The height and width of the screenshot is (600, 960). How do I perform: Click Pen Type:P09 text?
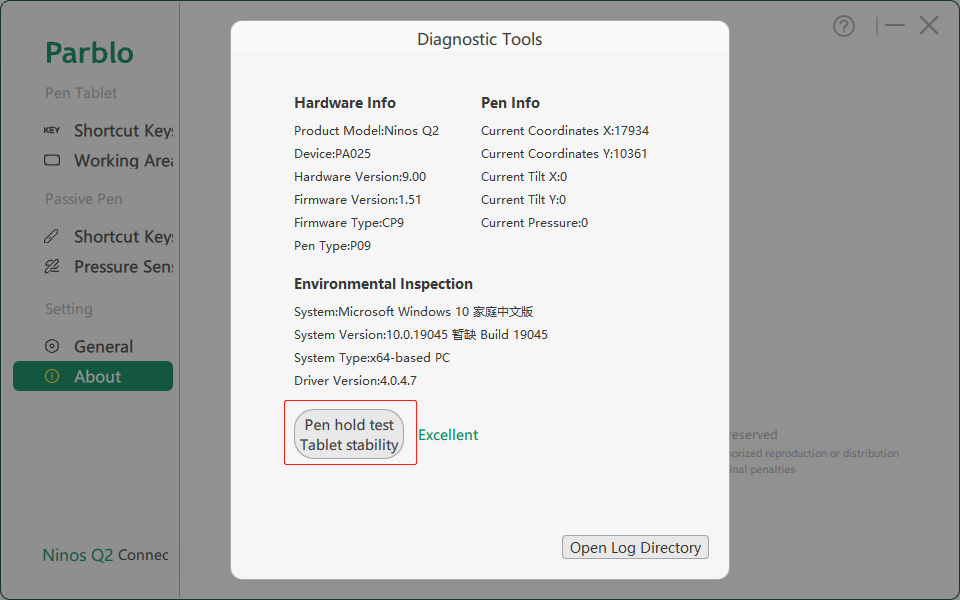pyautogui.click(x=332, y=246)
